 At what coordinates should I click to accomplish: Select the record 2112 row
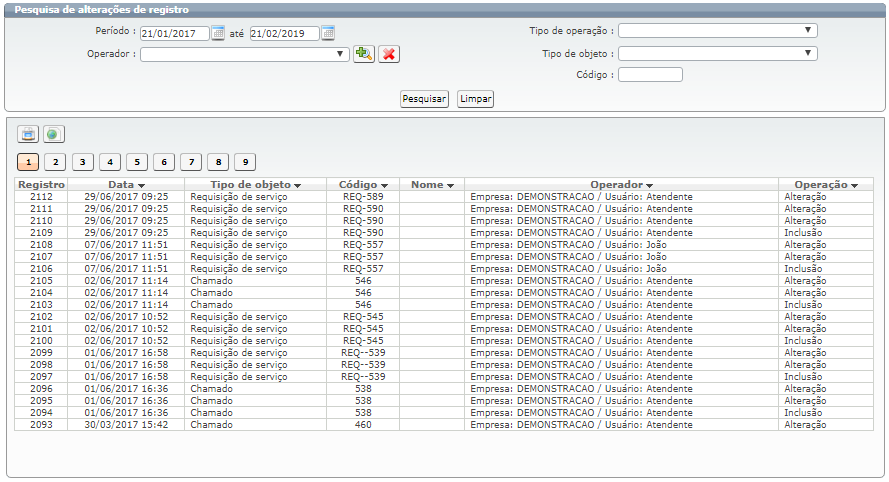[41, 197]
